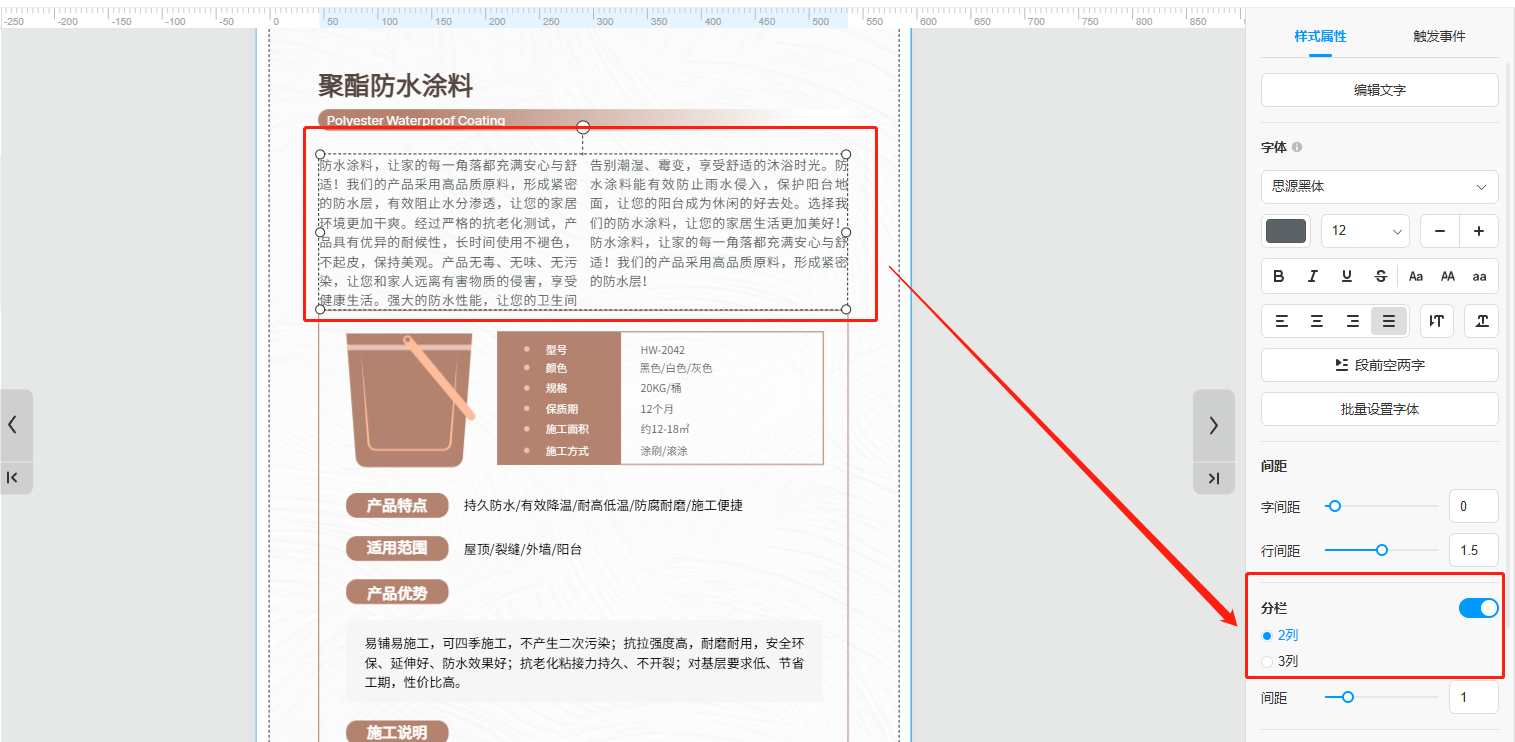Center-align the paragraph text
The width and height of the screenshot is (1515, 742).
(x=1317, y=321)
